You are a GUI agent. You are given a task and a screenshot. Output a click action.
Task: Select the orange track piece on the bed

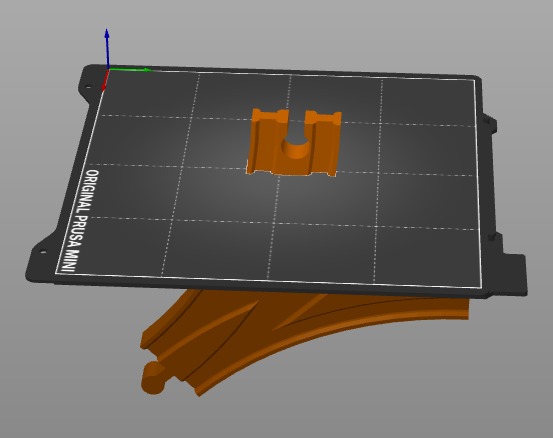294,143
